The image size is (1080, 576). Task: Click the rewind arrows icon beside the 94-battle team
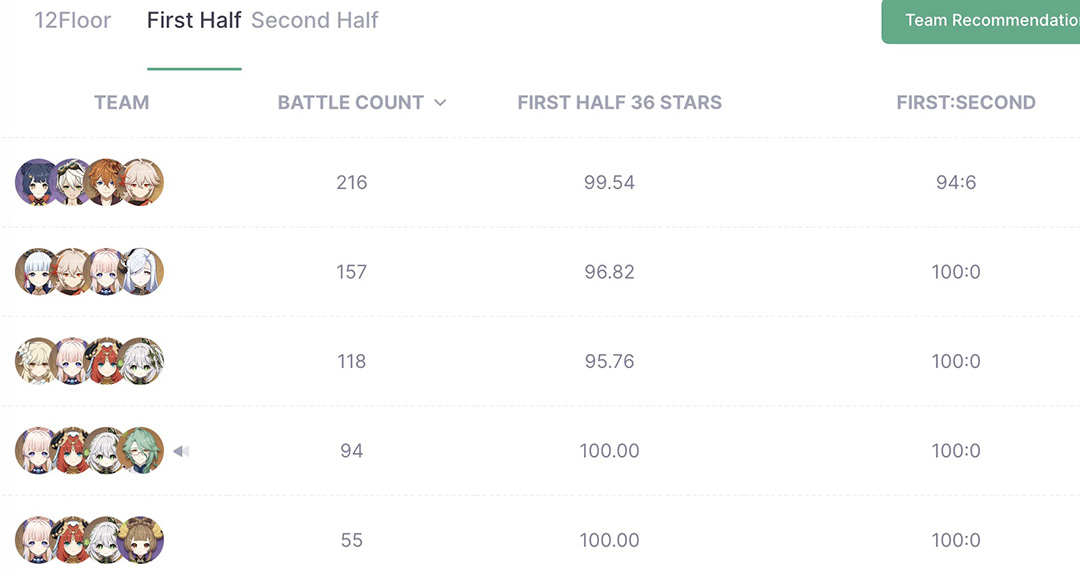click(181, 451)
